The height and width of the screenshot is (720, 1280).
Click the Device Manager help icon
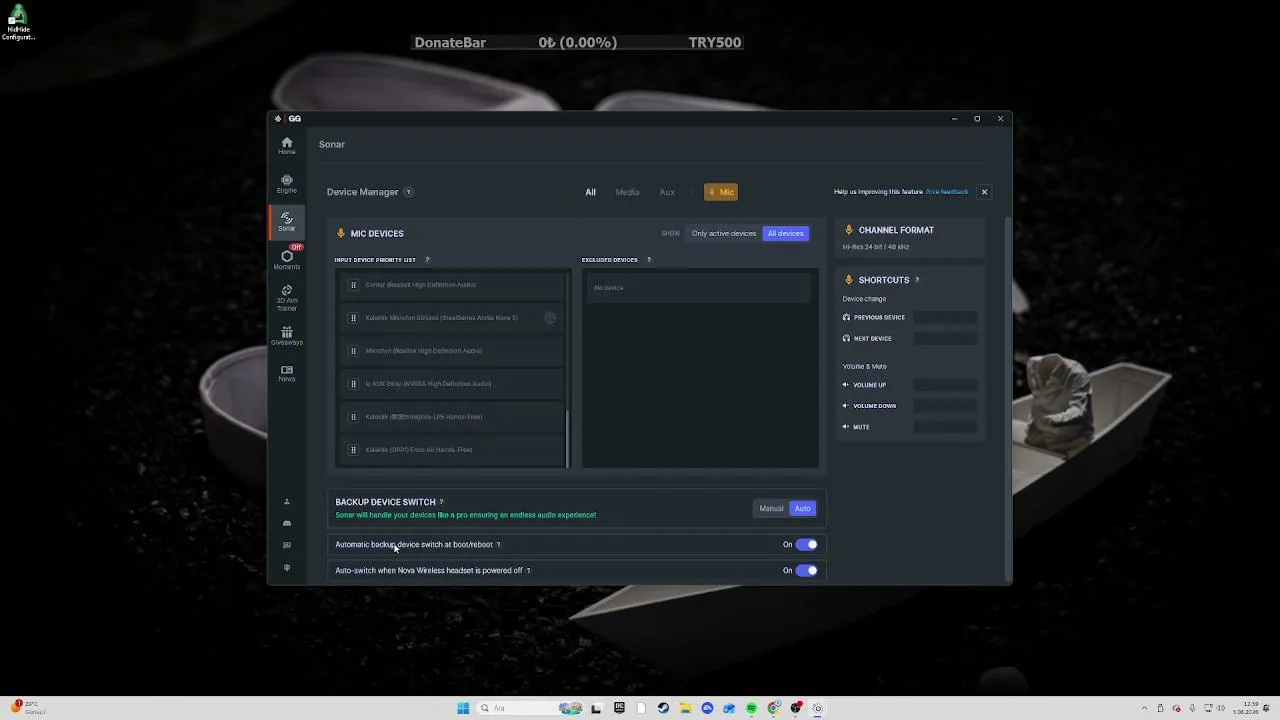tap(408, 192)
